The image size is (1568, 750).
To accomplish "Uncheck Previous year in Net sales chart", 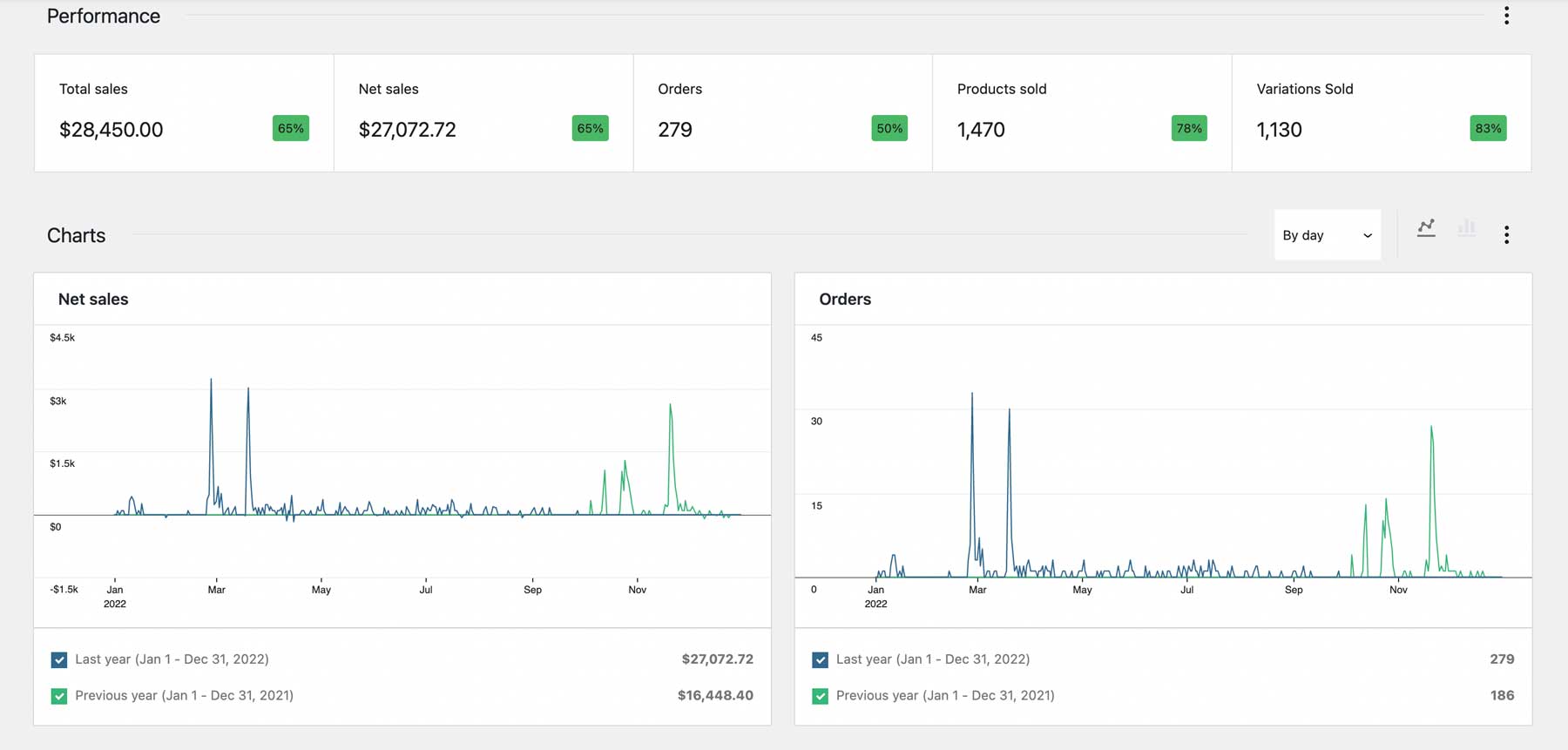I will [59, 696].
